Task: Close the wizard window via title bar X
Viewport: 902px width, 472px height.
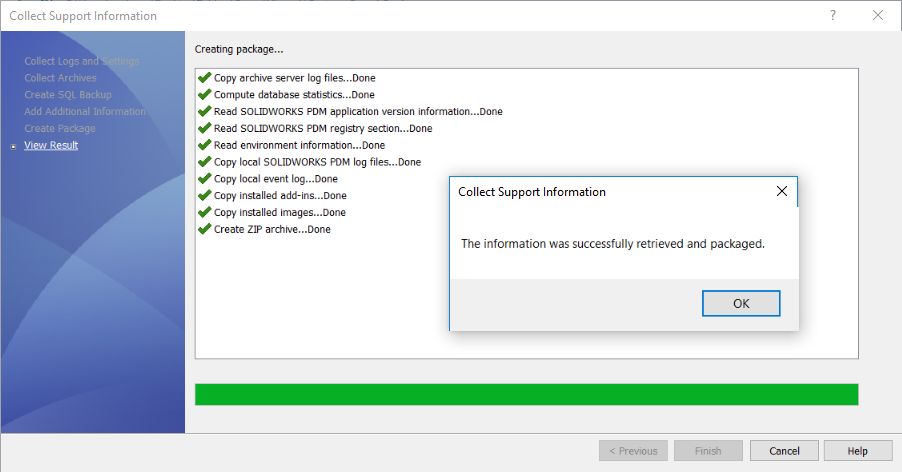Action: (878, 16)
